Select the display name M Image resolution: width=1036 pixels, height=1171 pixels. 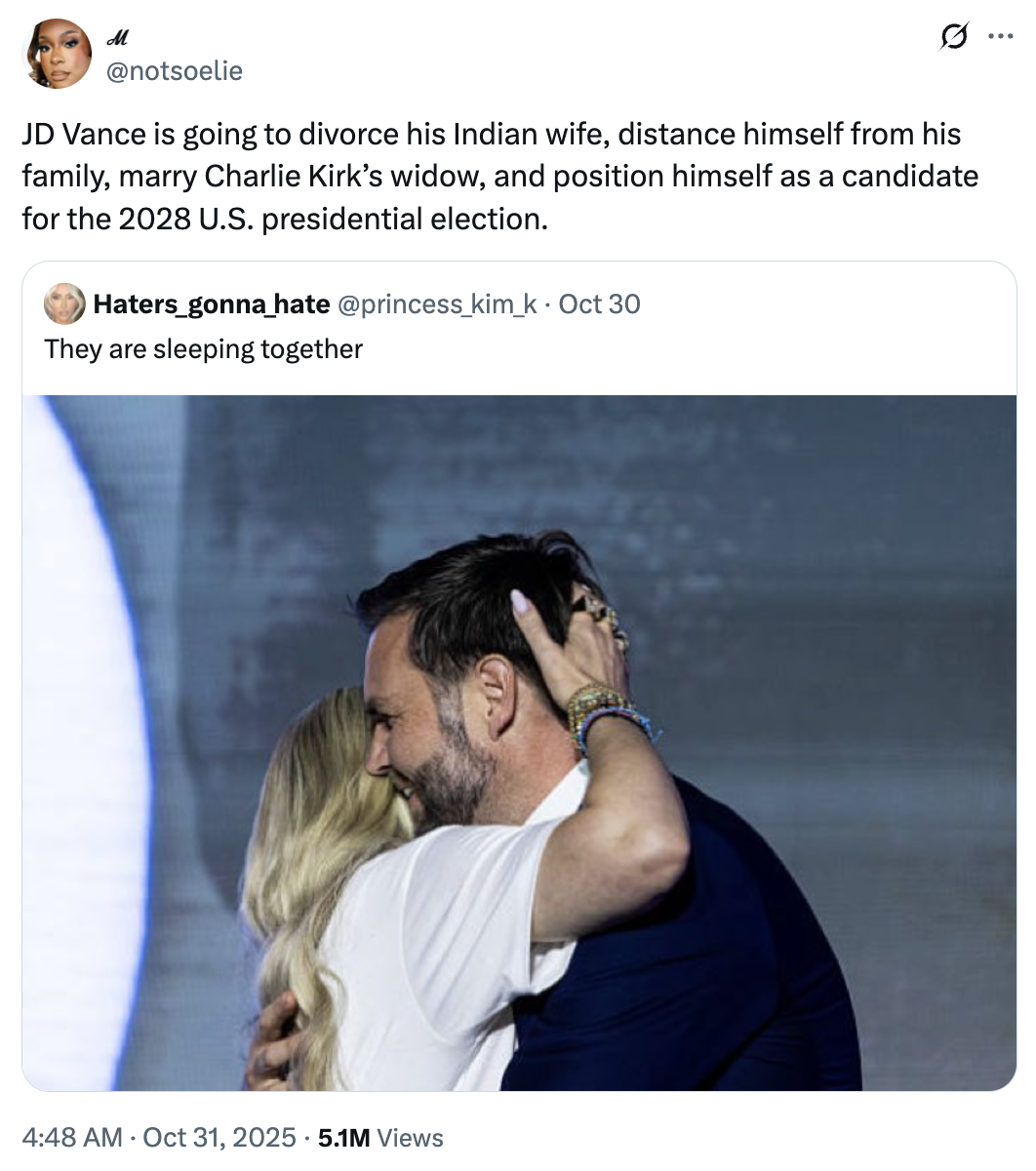pos(119,39)
